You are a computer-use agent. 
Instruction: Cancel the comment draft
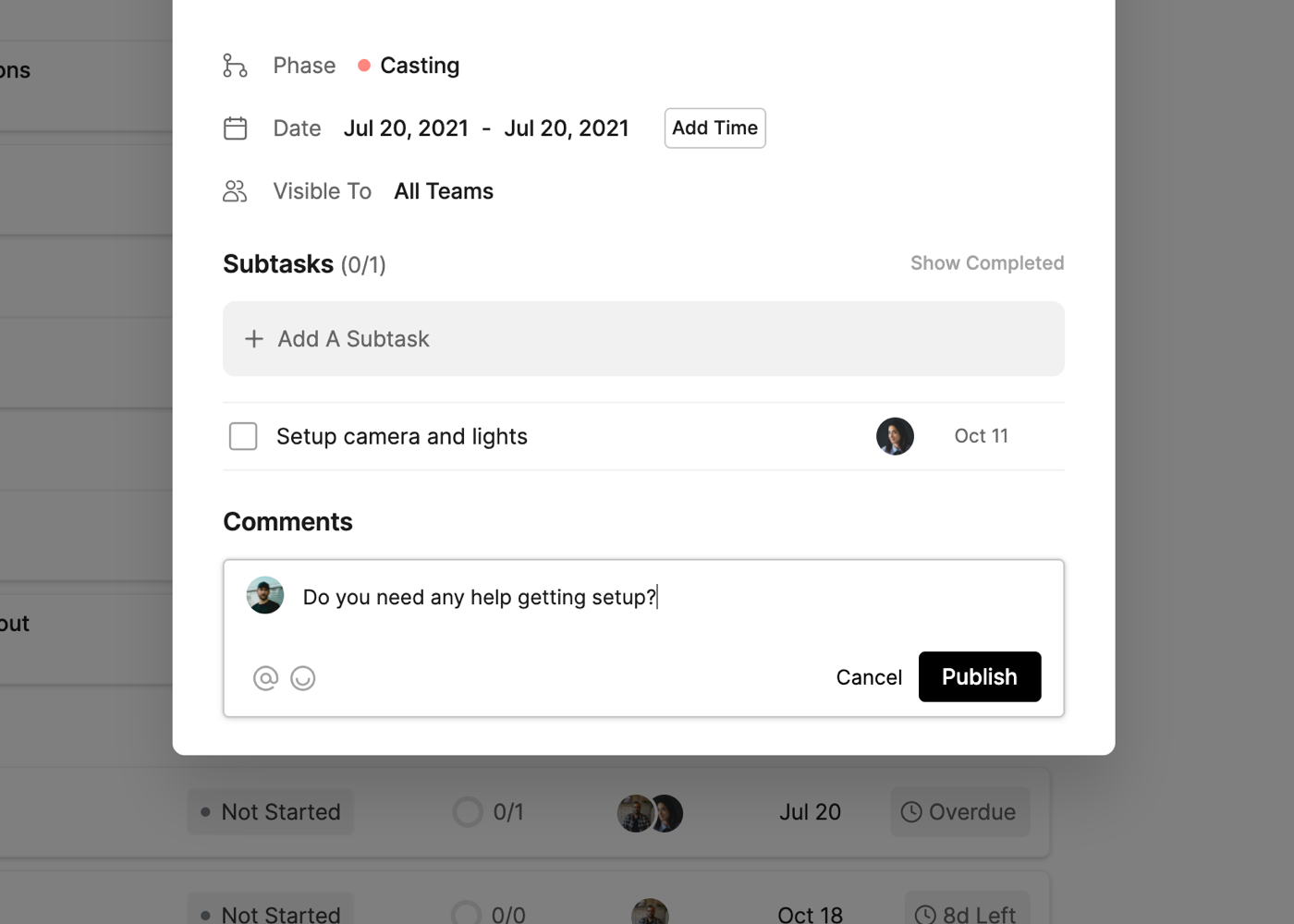[869, 677]
